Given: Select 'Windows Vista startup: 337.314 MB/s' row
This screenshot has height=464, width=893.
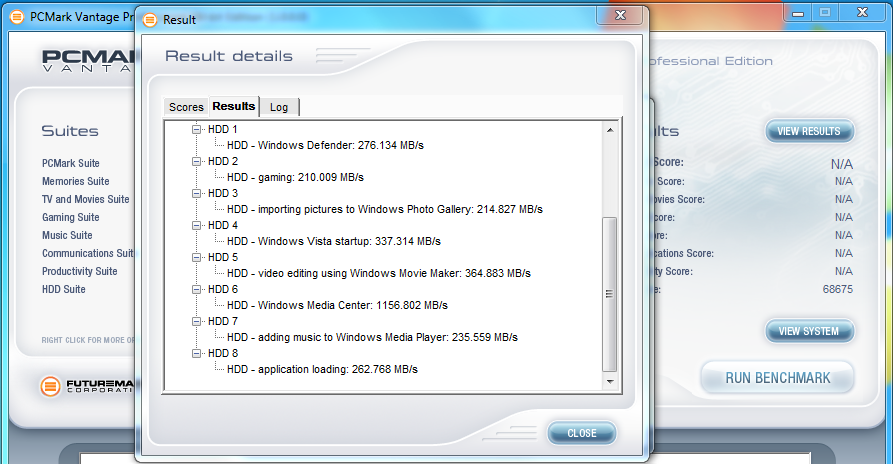Looking at the screenshot, I should pos(334,241).
